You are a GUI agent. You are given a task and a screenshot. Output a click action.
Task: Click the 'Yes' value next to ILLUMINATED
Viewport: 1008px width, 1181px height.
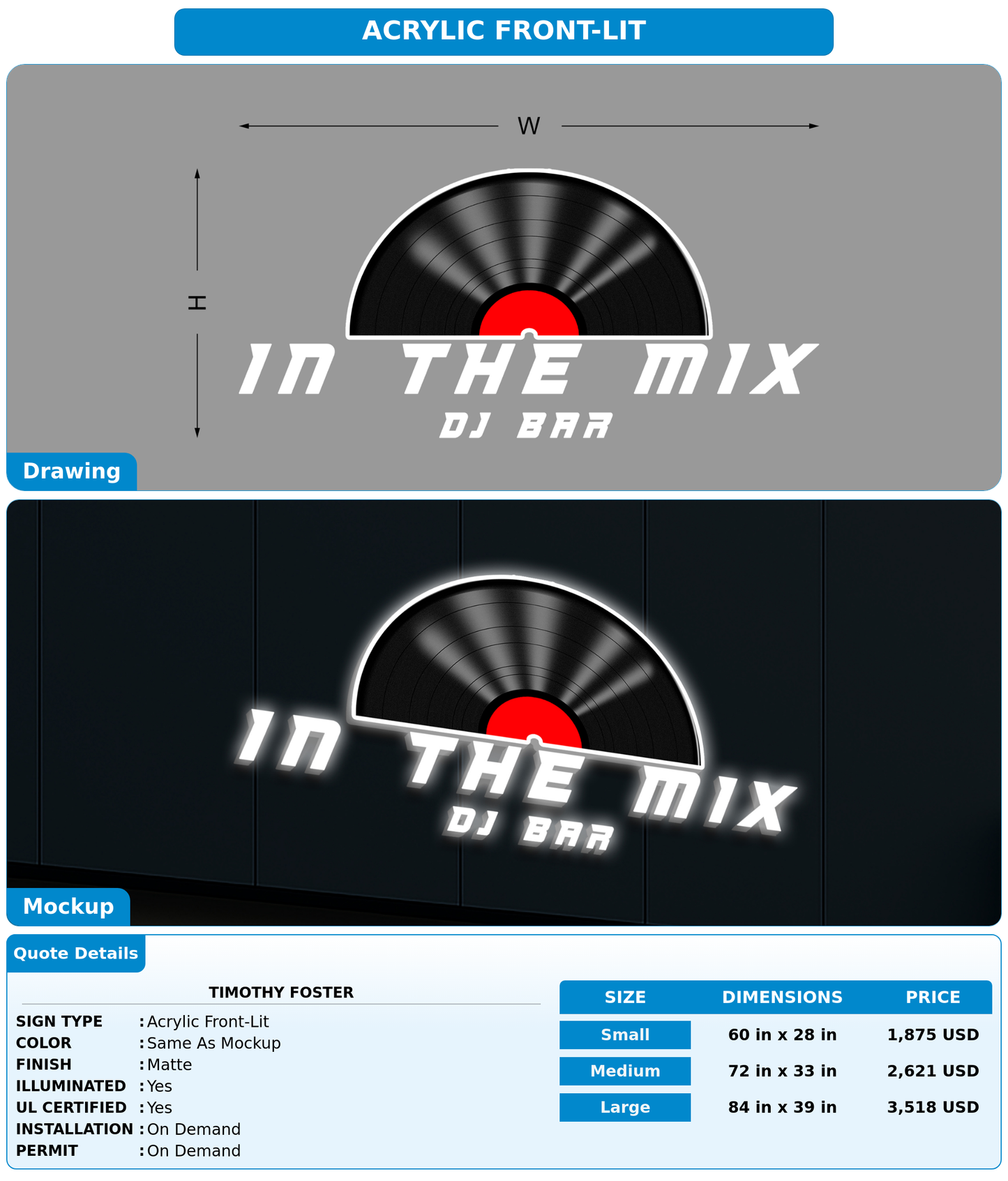pos(160,1087)
